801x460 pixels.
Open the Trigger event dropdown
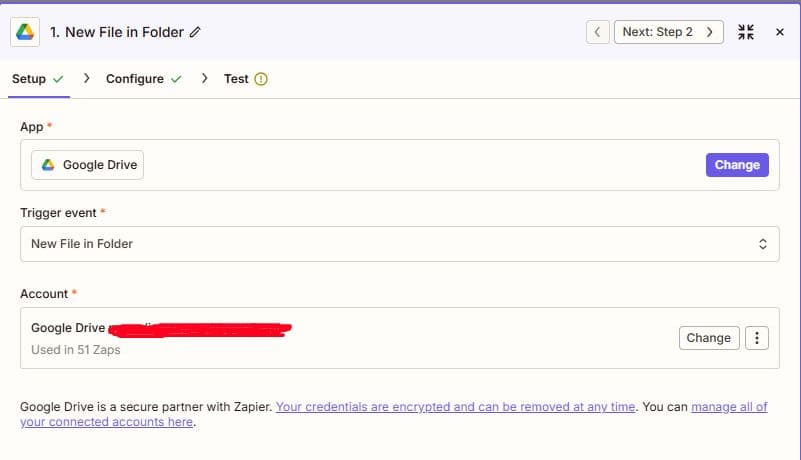tap(399, 244)
